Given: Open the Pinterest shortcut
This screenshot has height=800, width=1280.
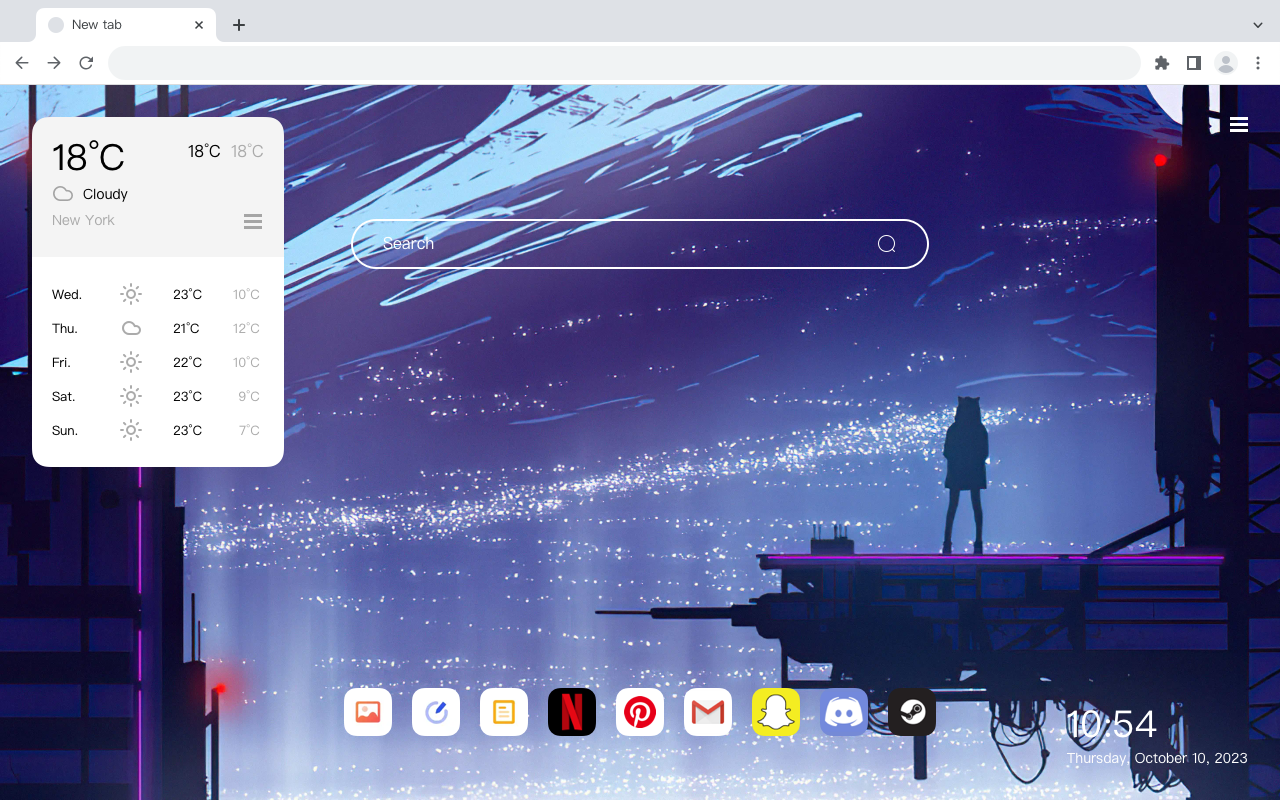Looking at the screenshot, I should pyautogui.click(x=640, y=712).
